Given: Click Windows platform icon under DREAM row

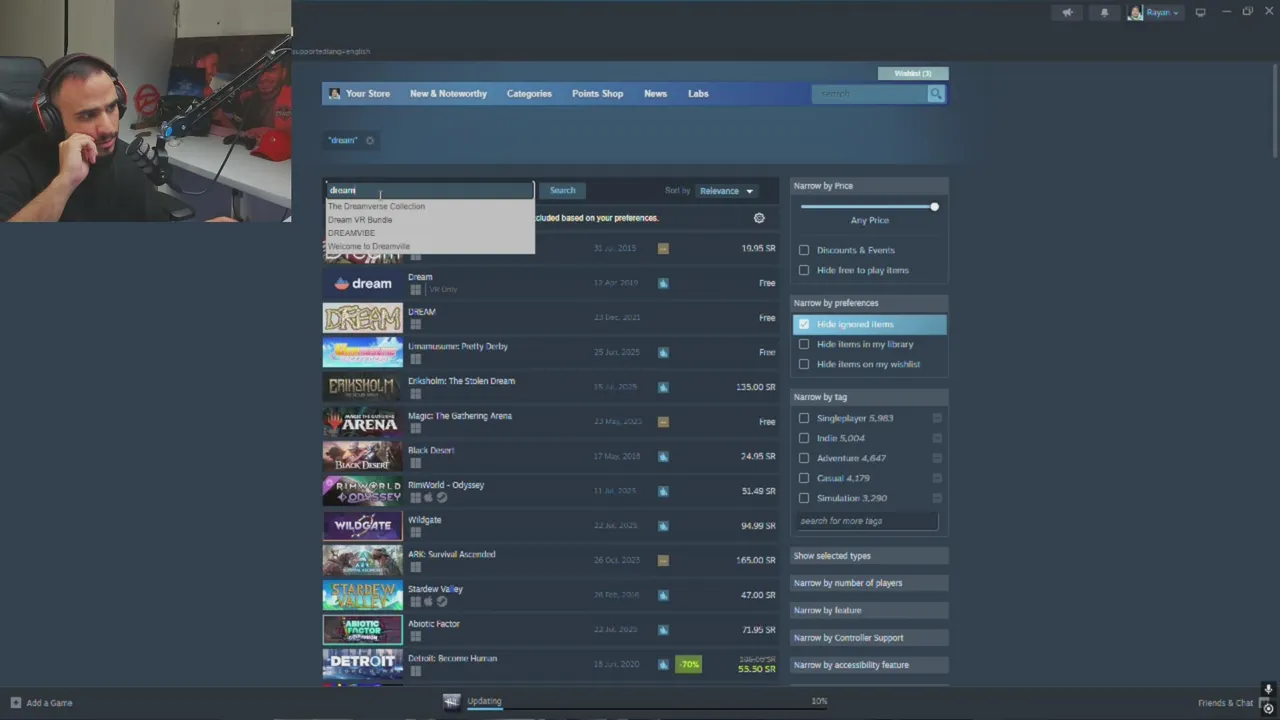Looking at the screenshot, I should pyautogui.click(x=416, y=324).
